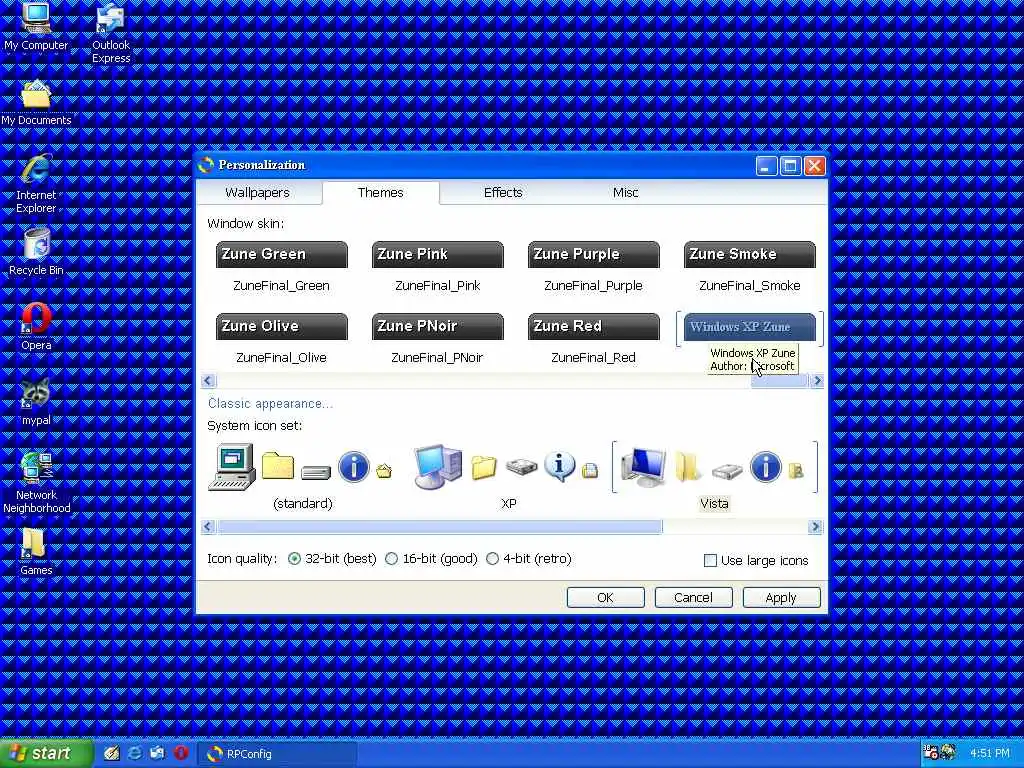
Task: Select the Zune PNoir window skin
Action: [438, 327]
